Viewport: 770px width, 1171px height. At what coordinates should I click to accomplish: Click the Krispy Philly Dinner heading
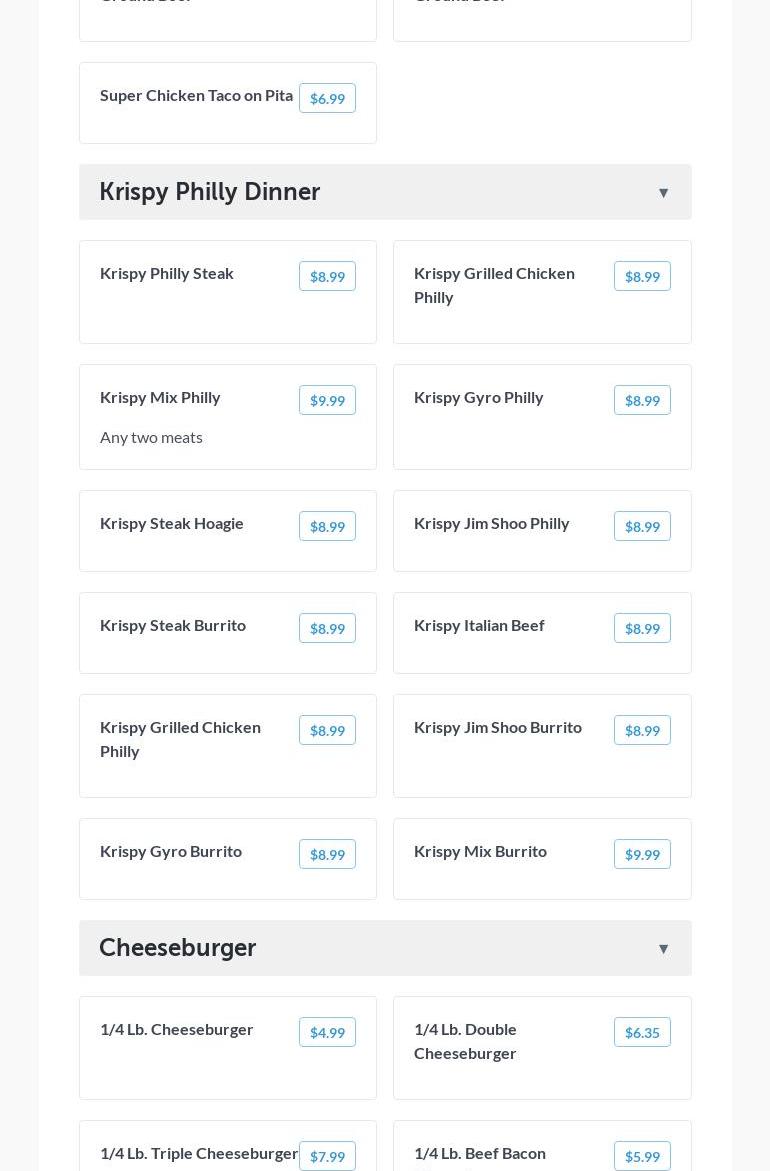pyautogui.click(x=210, y=192)
